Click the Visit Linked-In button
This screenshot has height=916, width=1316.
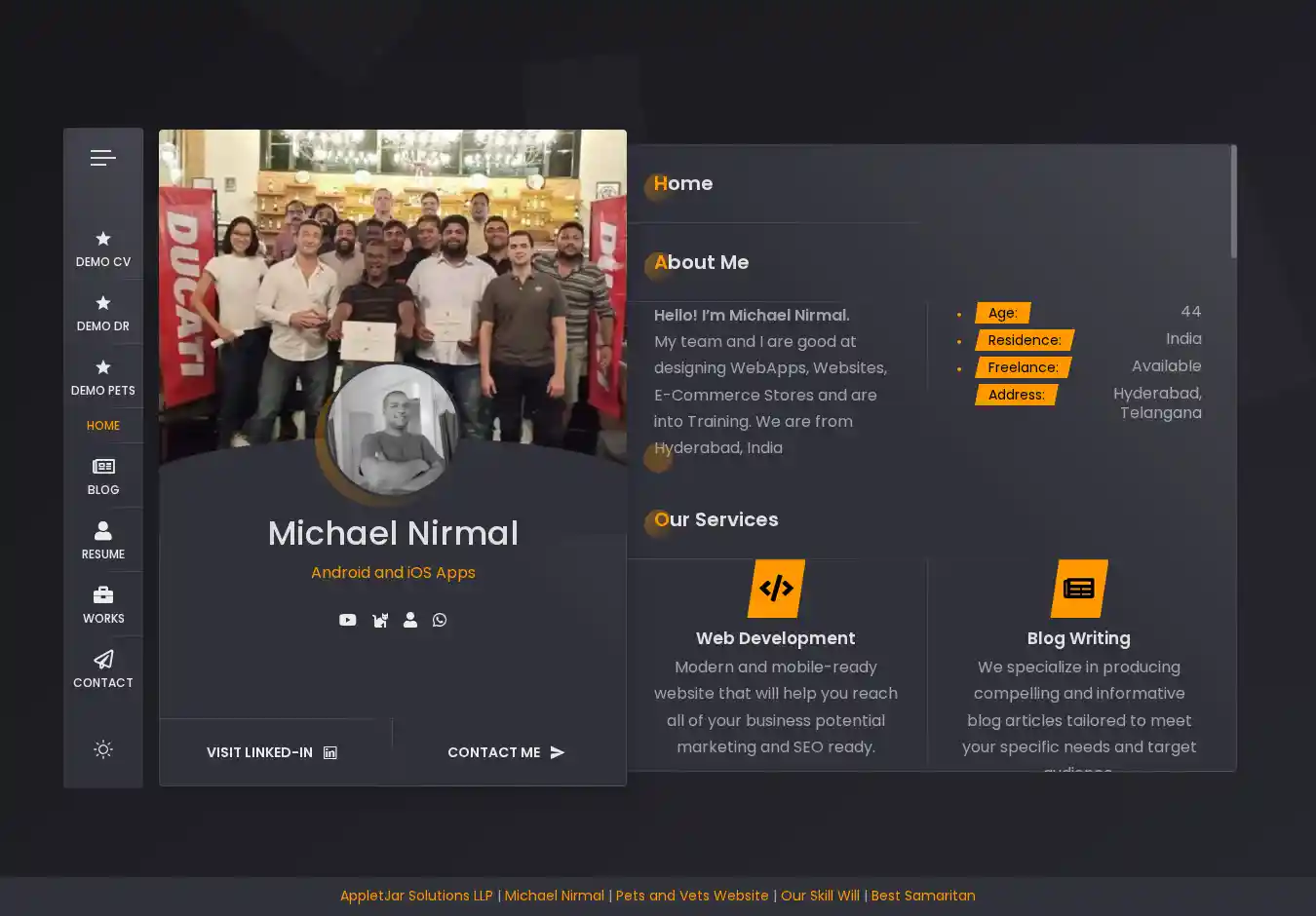[x=272, y=752]
